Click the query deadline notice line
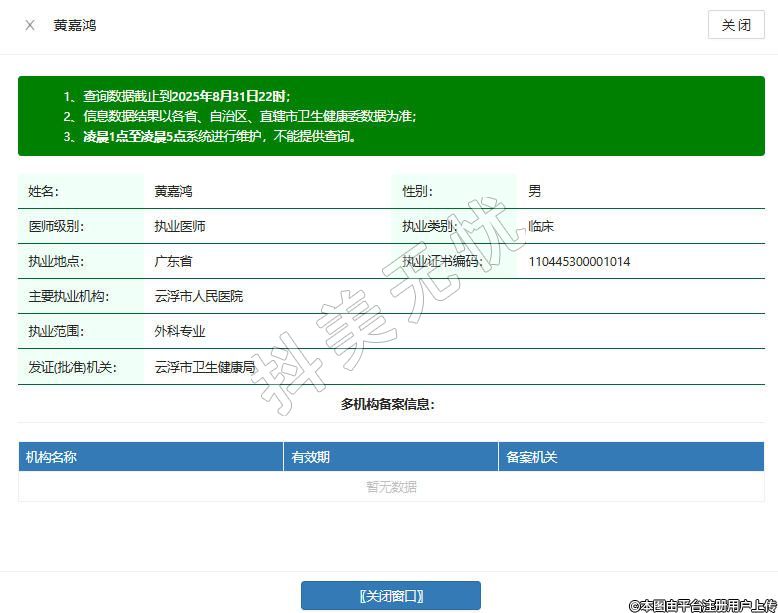 177,96
